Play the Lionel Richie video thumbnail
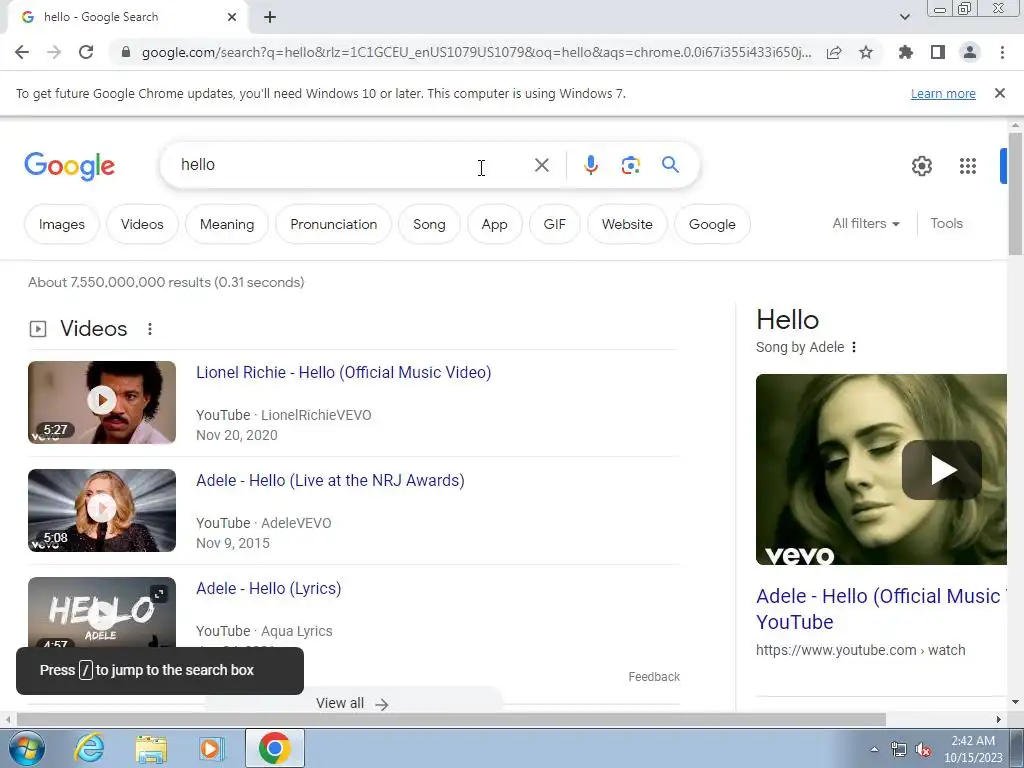 coord(102,402)
